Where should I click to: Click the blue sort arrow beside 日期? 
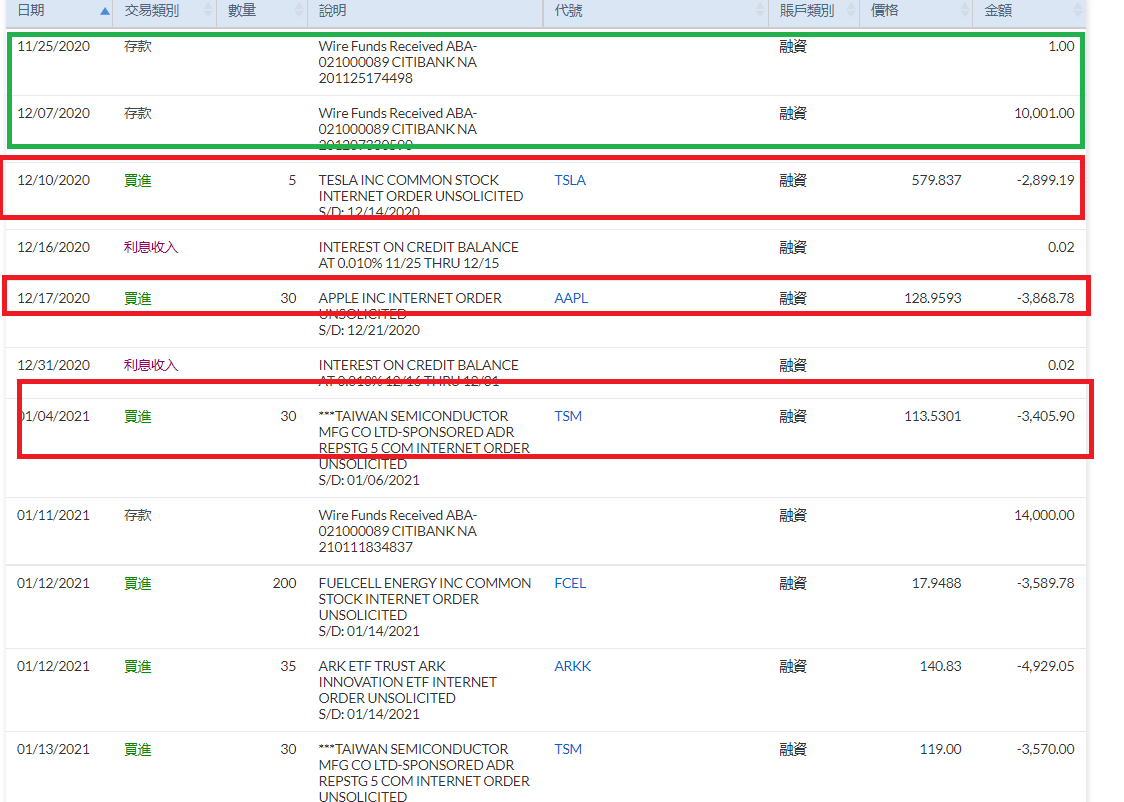105,11
